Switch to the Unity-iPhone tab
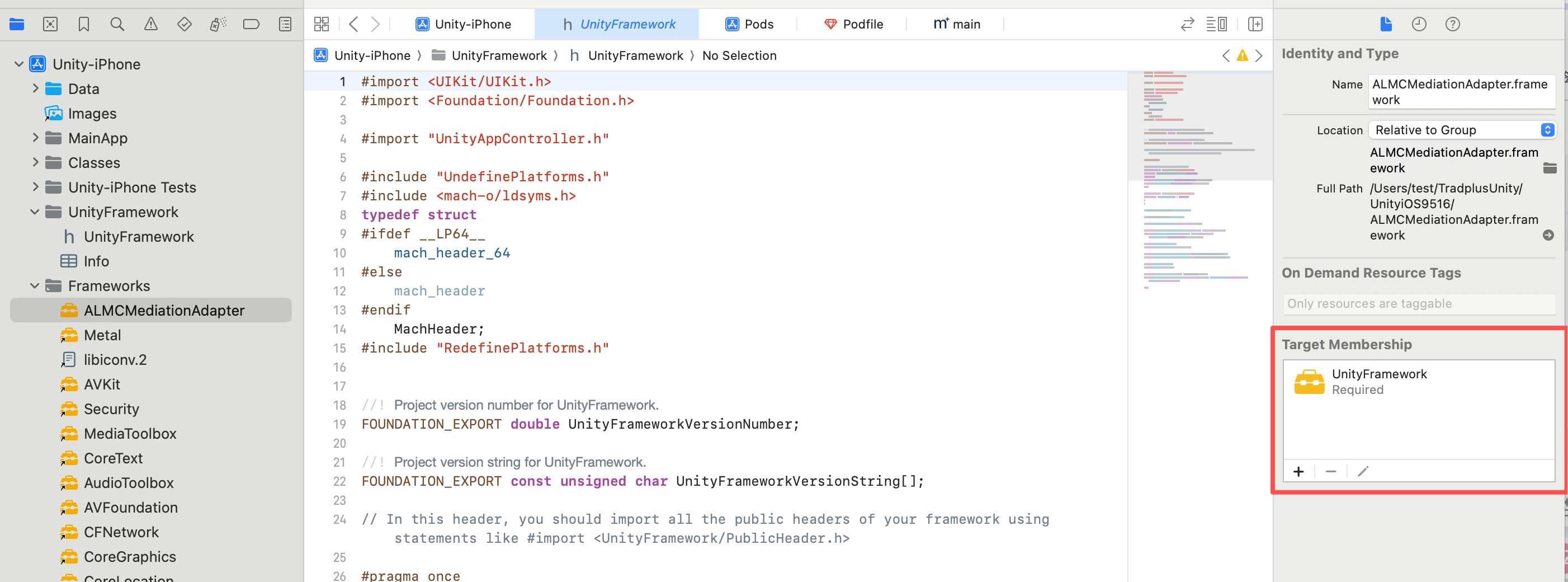Viewport: 1568px width, 582px height. (x=463, y=25)
